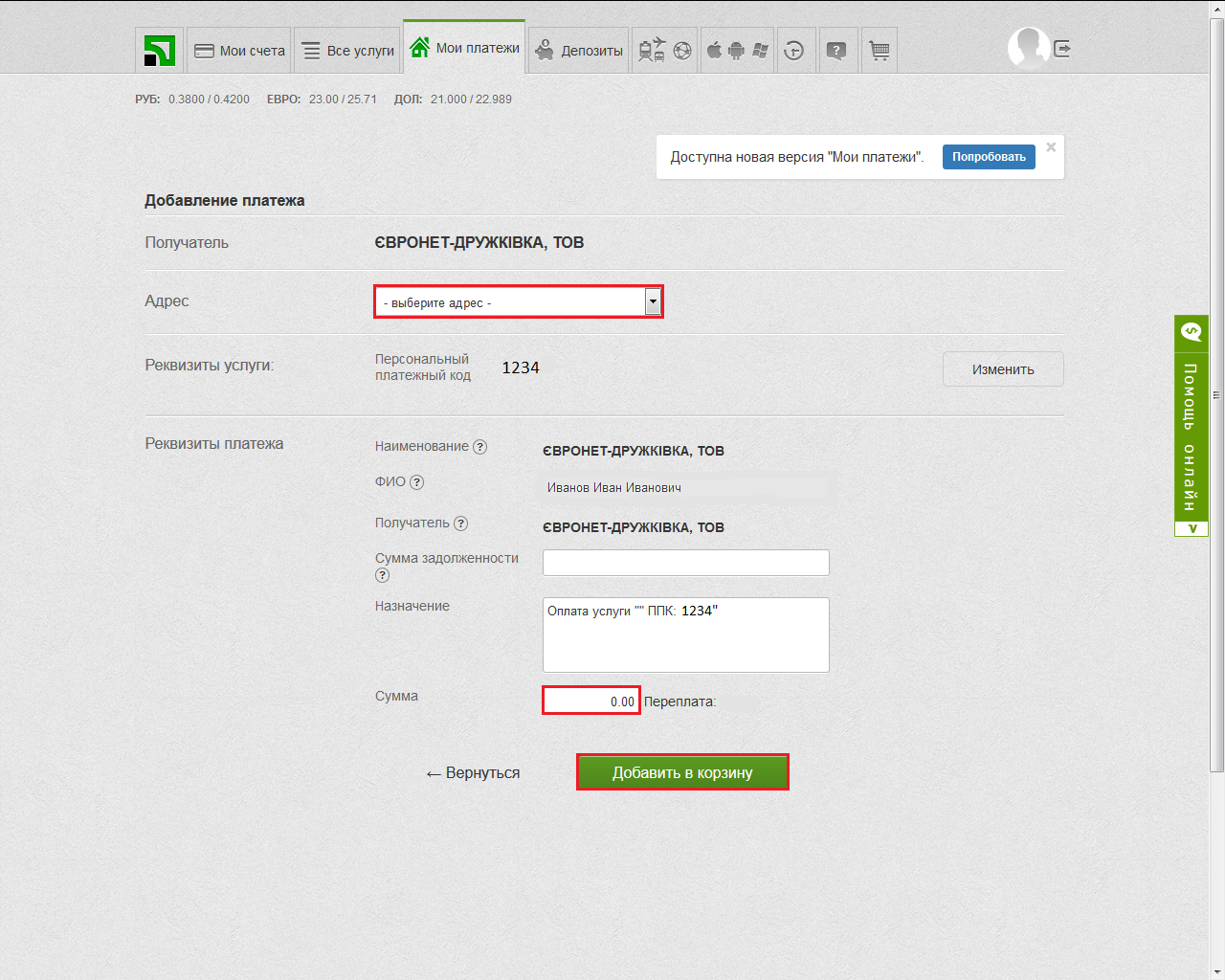Click into the Назначение text area
Screen dimensions: 1225x980
pos(685,635)
